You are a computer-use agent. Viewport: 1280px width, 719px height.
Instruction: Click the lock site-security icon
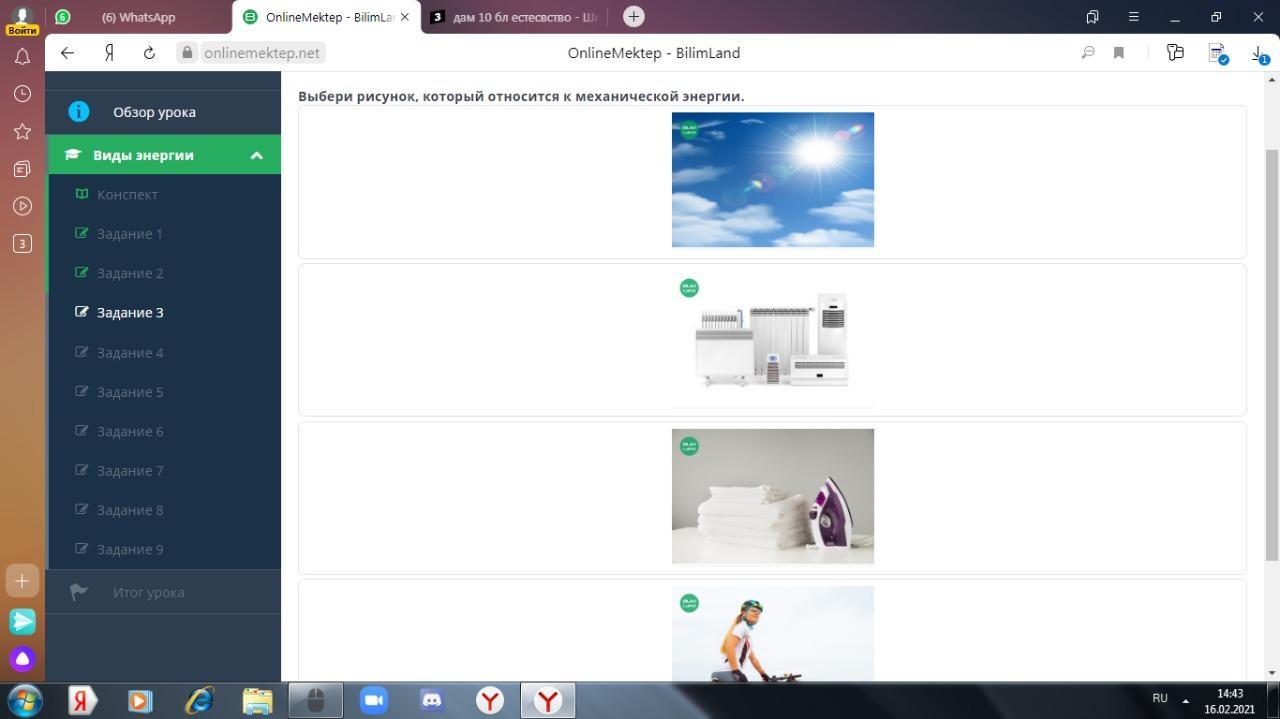[x=186, y=53]
